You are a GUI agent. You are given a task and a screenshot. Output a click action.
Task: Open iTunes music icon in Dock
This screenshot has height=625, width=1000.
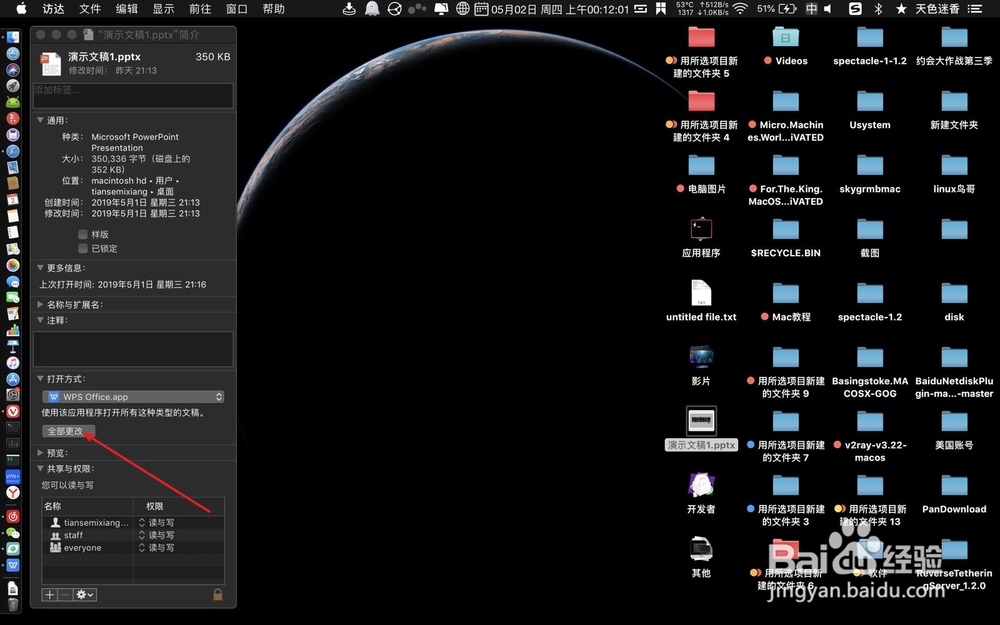pos(13,362)
